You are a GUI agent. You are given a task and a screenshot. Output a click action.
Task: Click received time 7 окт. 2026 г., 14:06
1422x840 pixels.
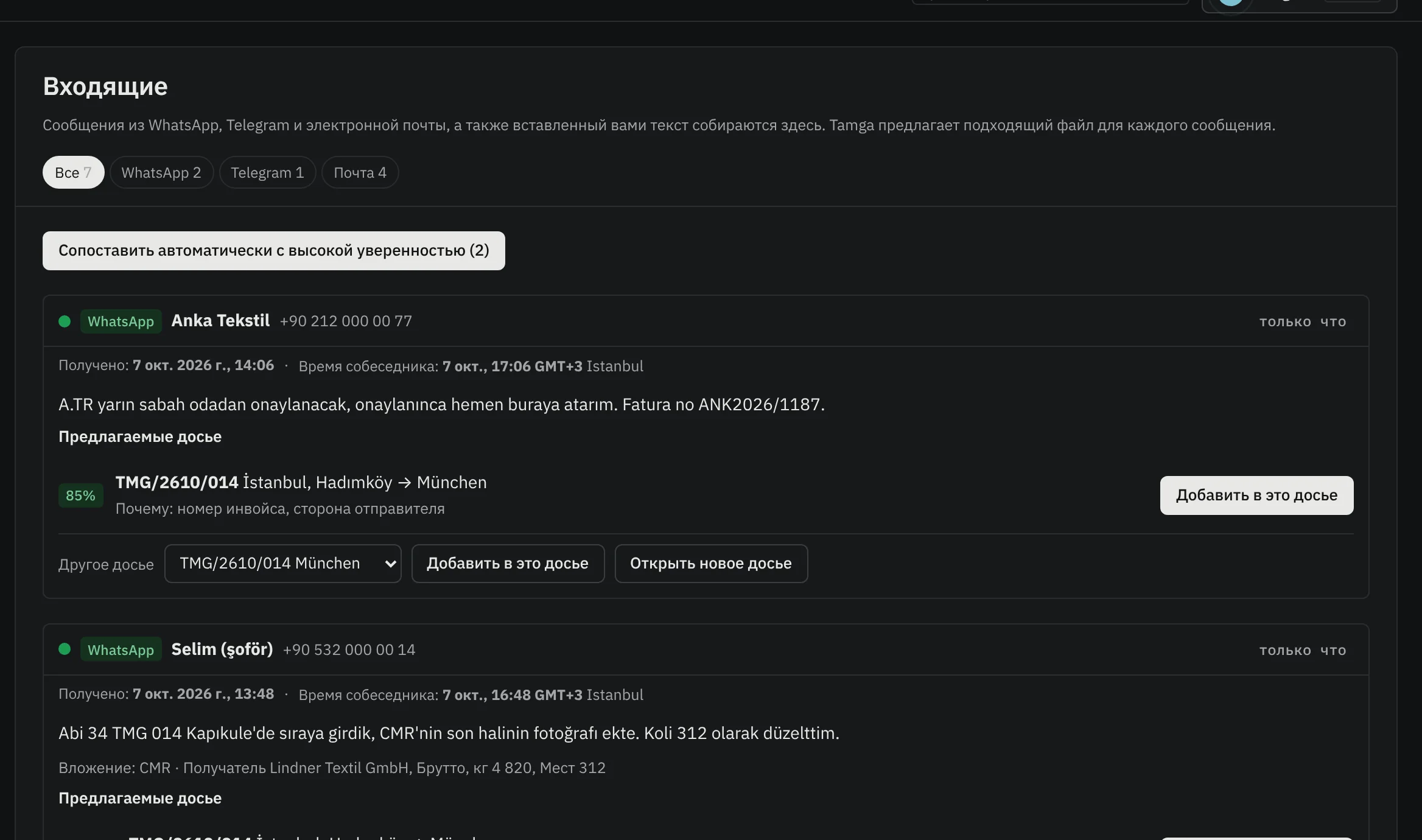coord(203,365)
